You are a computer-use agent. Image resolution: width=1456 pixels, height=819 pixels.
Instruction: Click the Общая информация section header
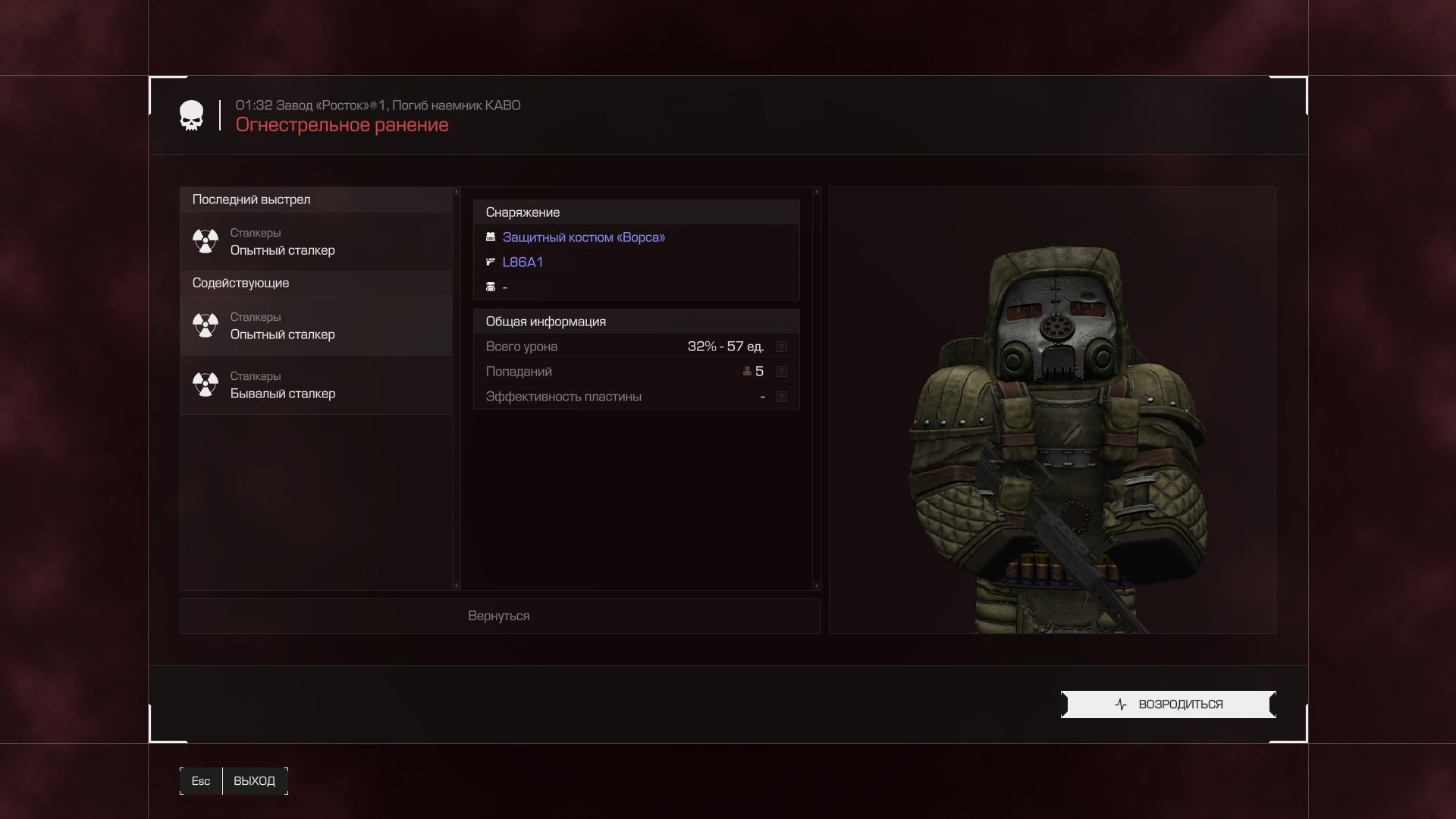636,322
